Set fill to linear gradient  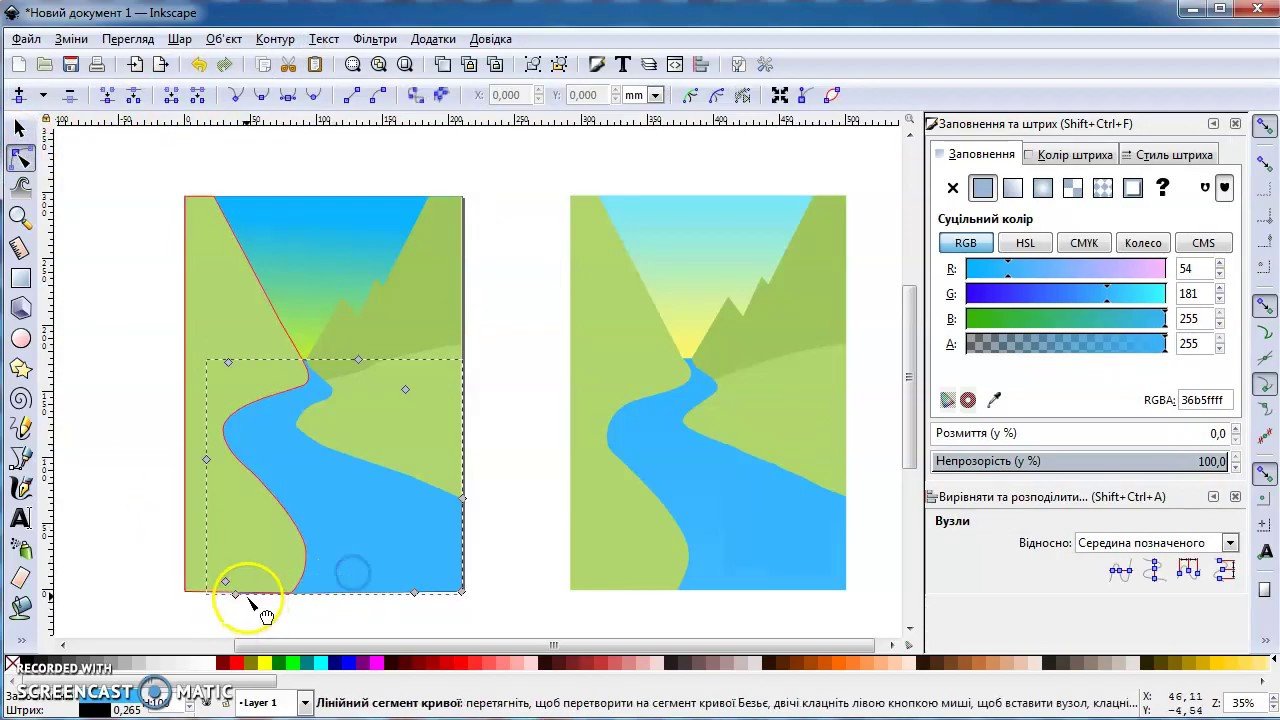point(1013,188)
